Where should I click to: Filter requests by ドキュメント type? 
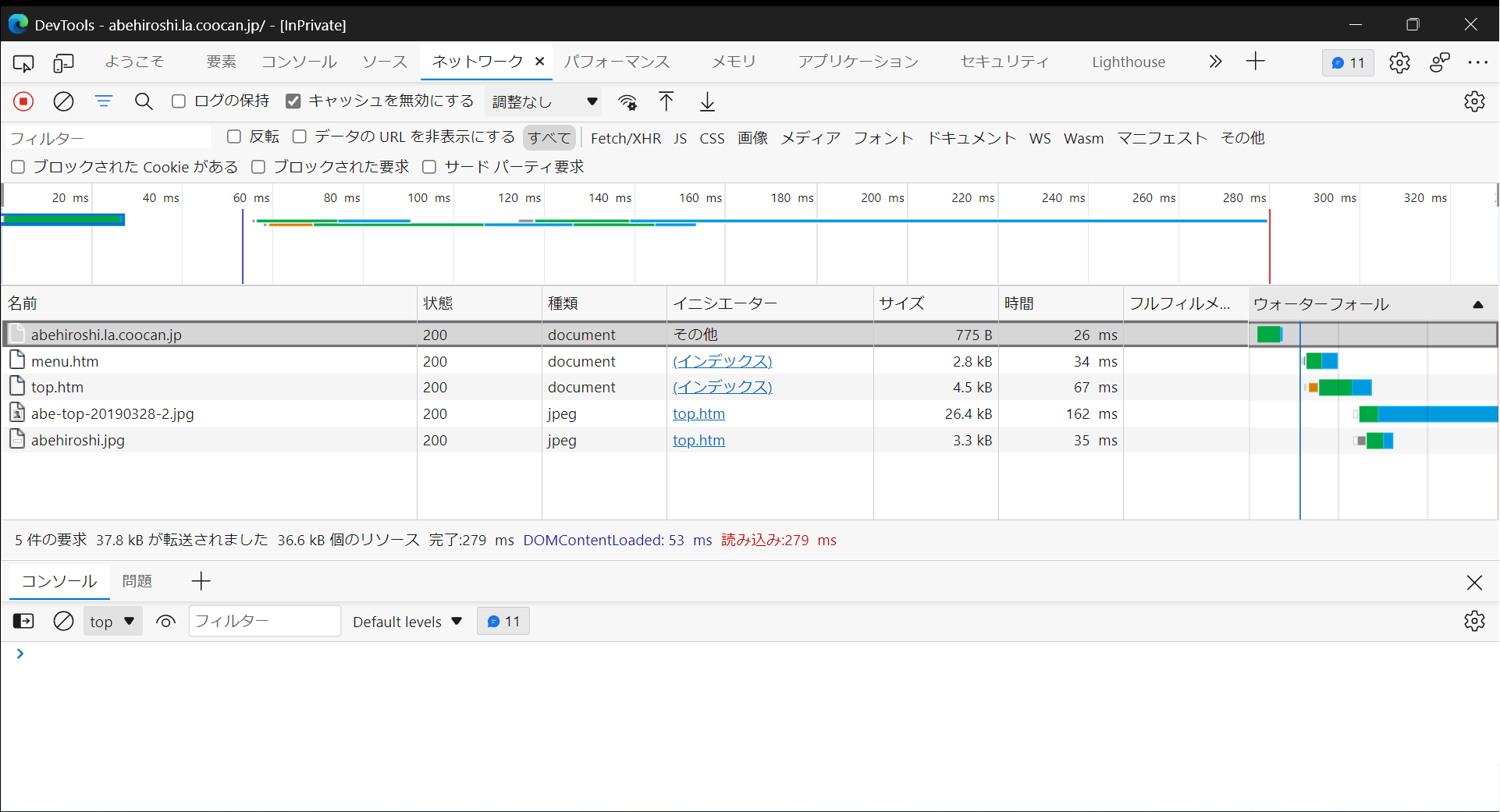[x=972, y=138]
